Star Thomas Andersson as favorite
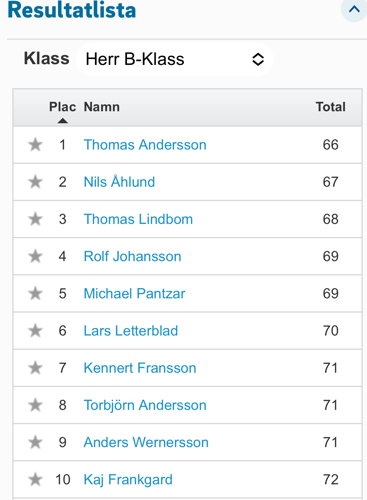The width and height of the screenshot is (367, 500). (x=35, y=145)
